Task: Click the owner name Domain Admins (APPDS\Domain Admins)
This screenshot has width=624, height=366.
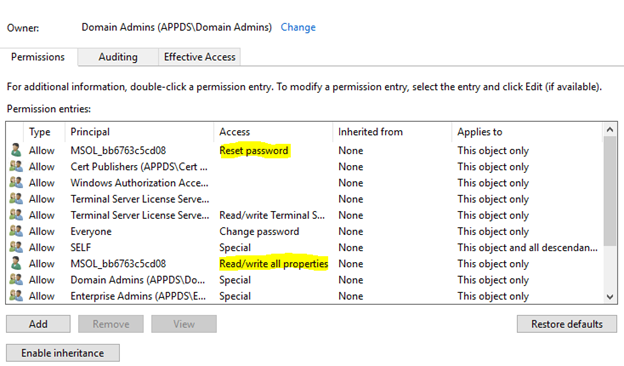Action: click(177, 27)
